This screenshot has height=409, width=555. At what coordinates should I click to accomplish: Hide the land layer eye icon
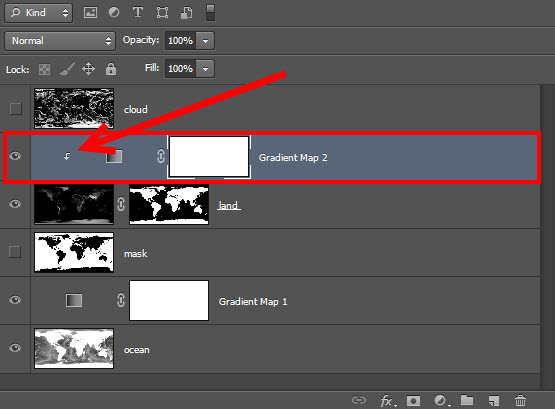pos(15,204)
